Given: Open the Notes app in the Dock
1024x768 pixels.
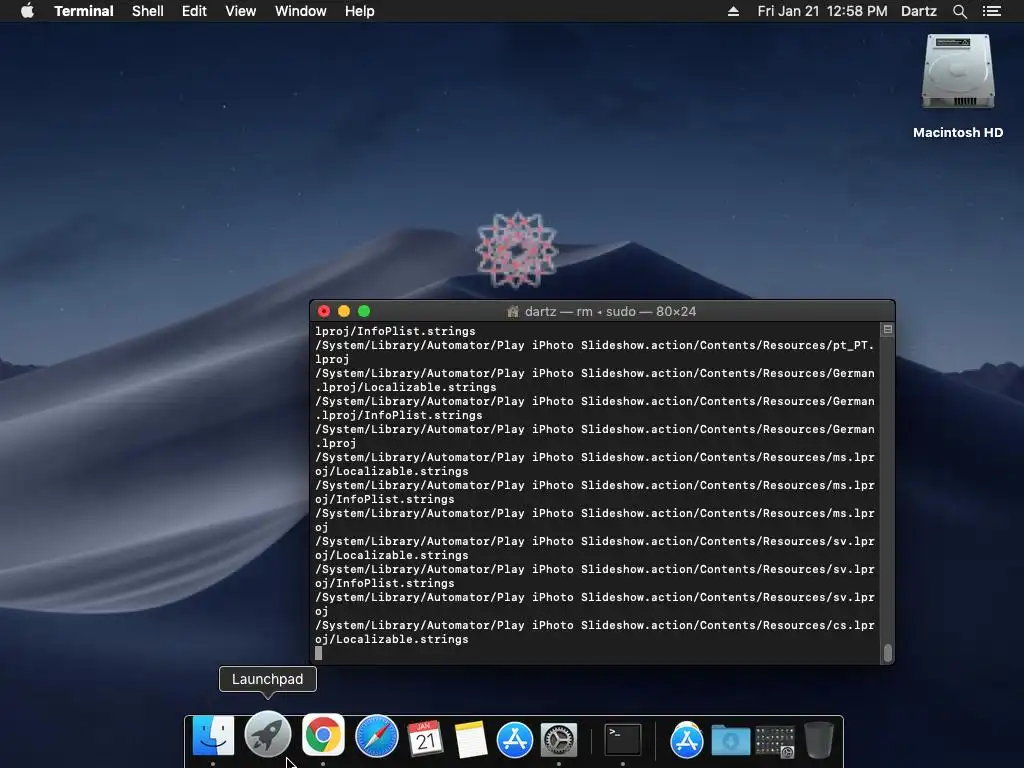Looking at the screenshot, I should pyautogui.click(x=470, y=739).
